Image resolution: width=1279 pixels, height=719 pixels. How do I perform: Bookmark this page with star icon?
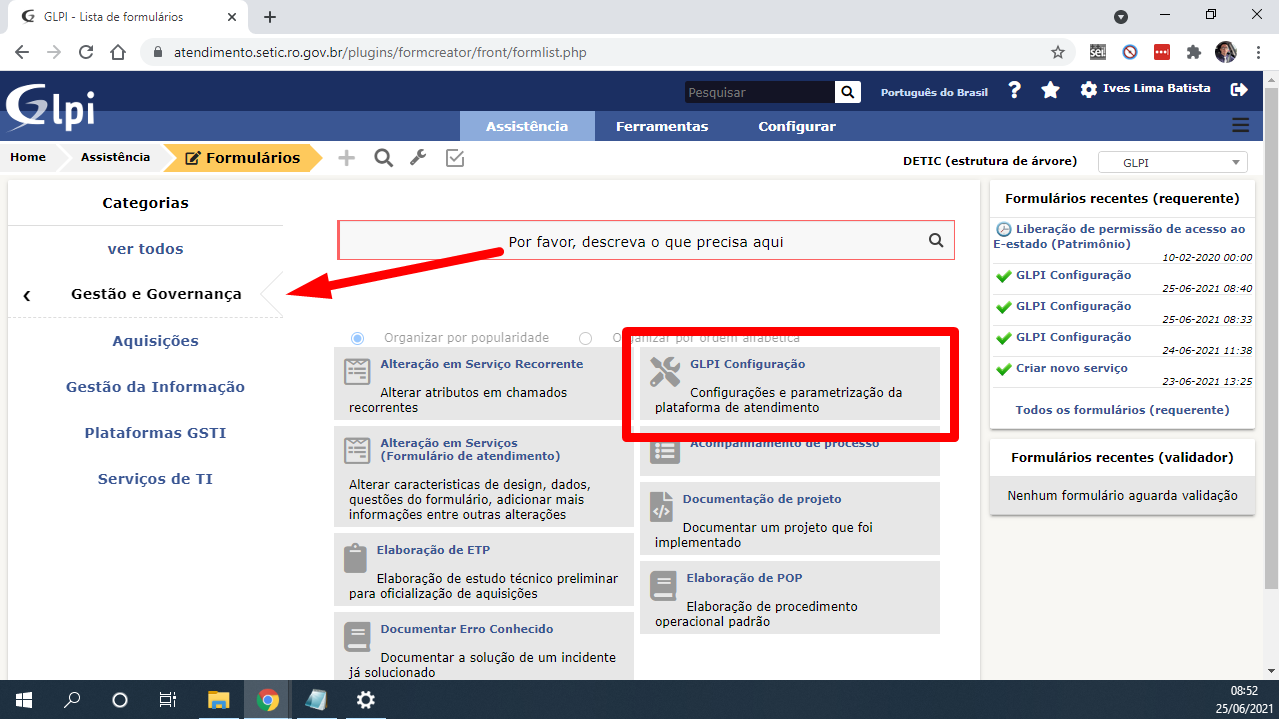[x=1058, y=52]
